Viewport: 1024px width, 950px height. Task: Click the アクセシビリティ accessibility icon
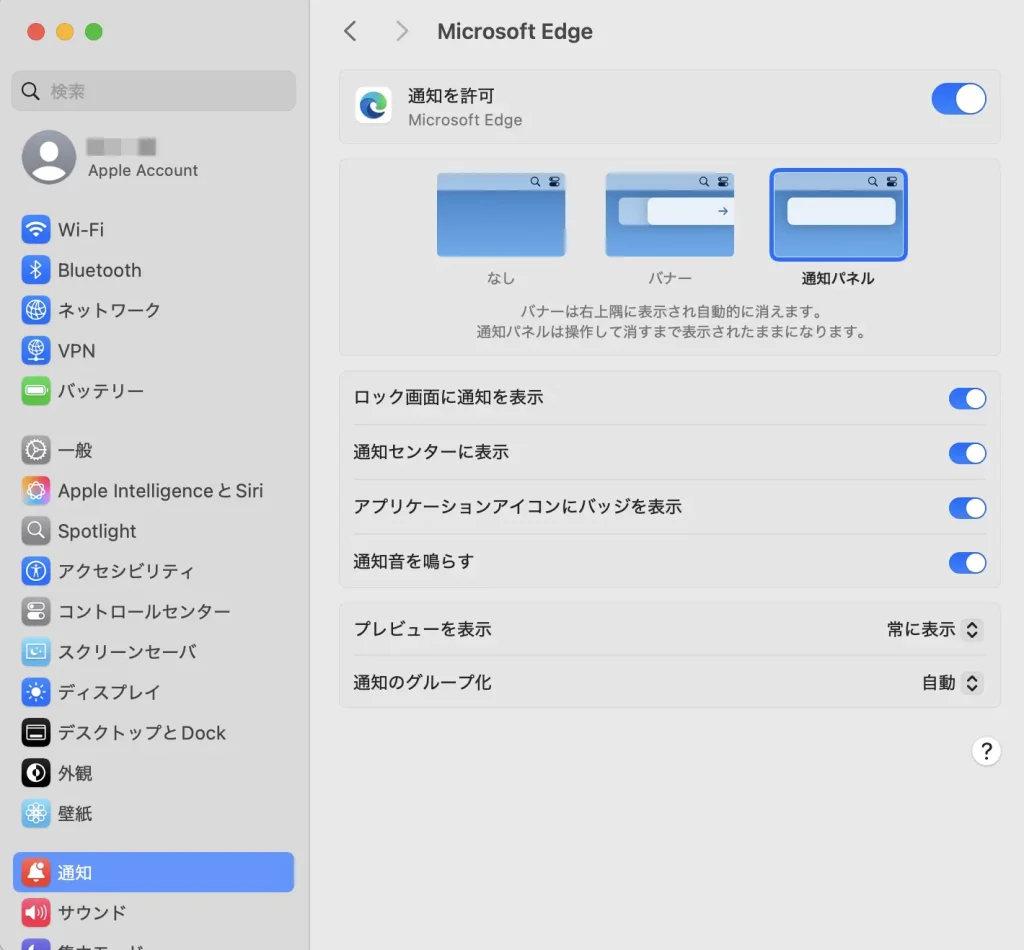(x=36, y=571)
